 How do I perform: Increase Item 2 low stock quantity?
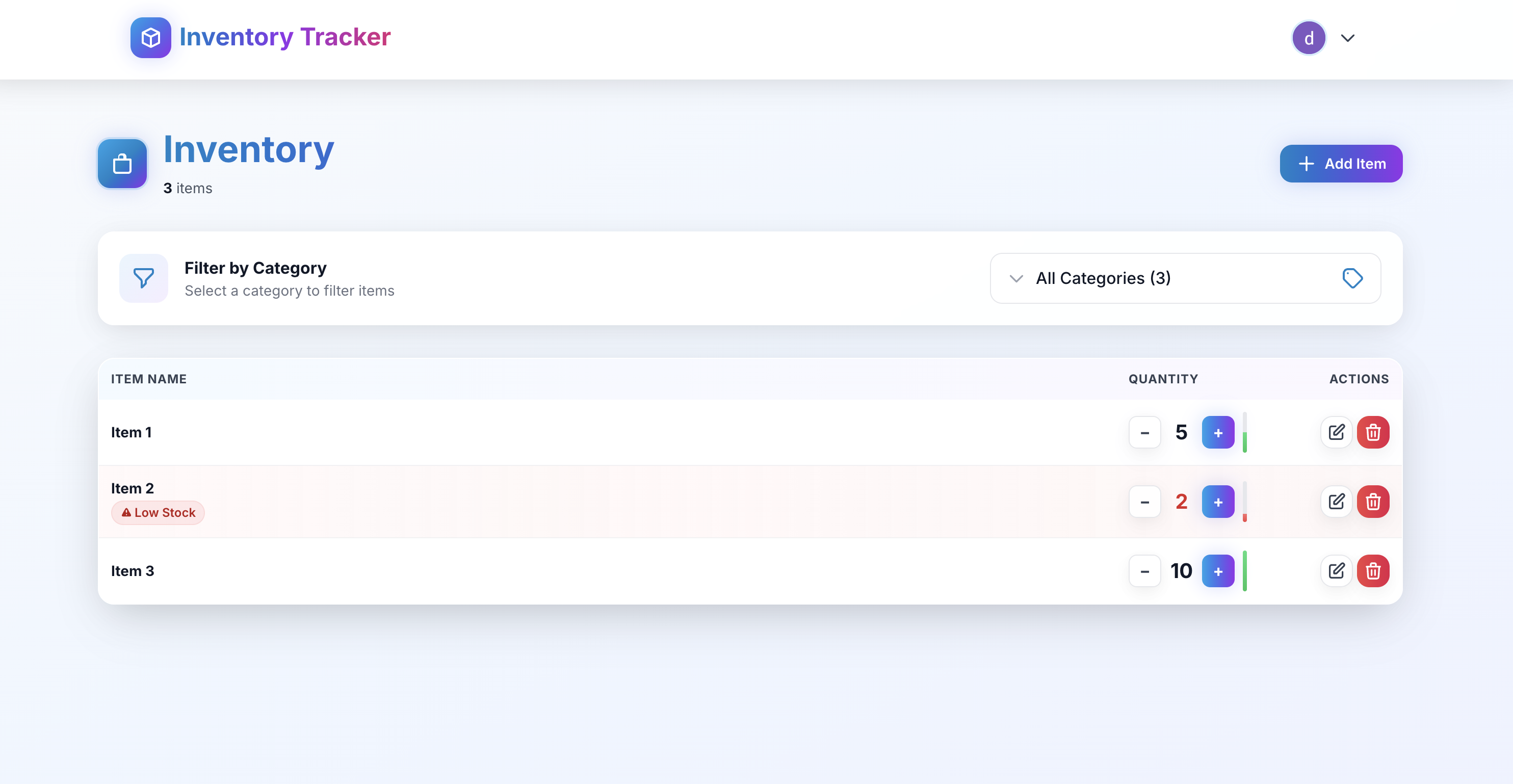pos(1217,502)
